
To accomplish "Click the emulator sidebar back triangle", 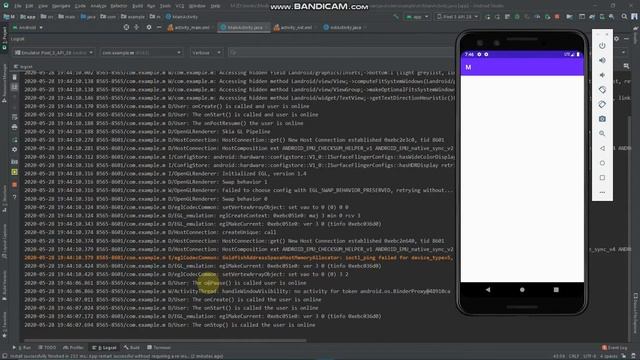I will pos(602,148).
